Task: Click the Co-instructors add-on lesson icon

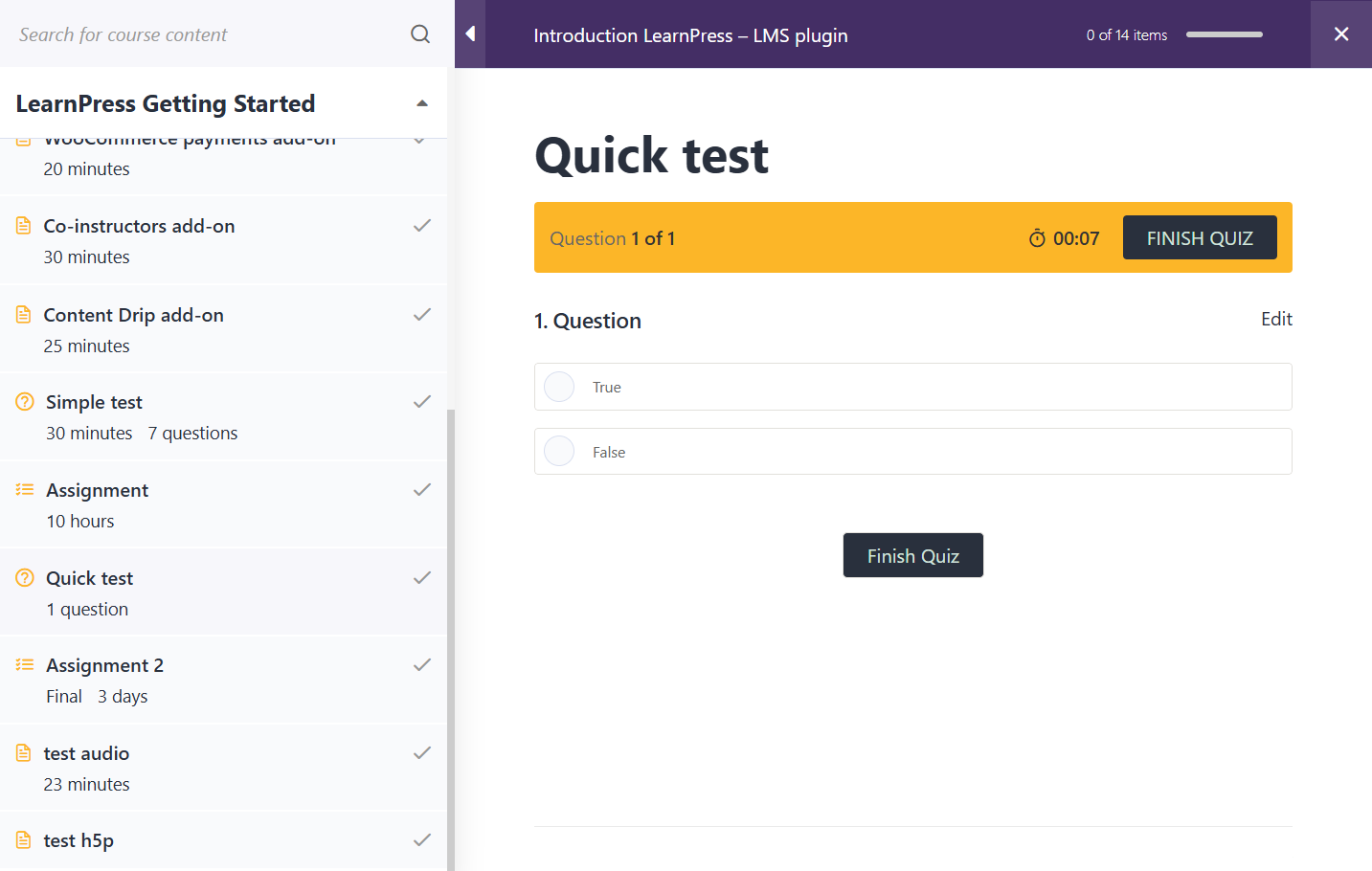Action: point(24,226)
